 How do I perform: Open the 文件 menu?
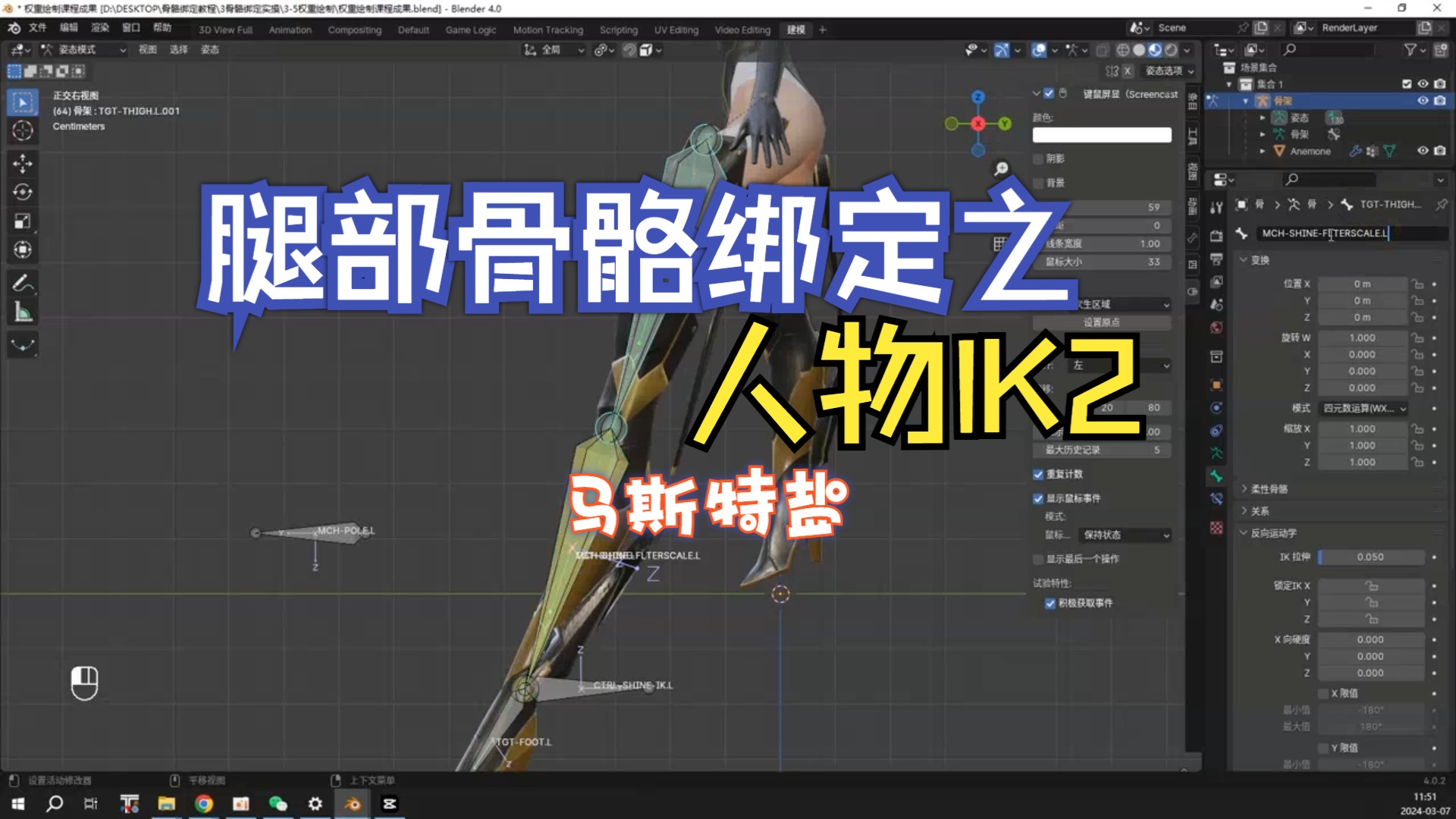point(36,27)
